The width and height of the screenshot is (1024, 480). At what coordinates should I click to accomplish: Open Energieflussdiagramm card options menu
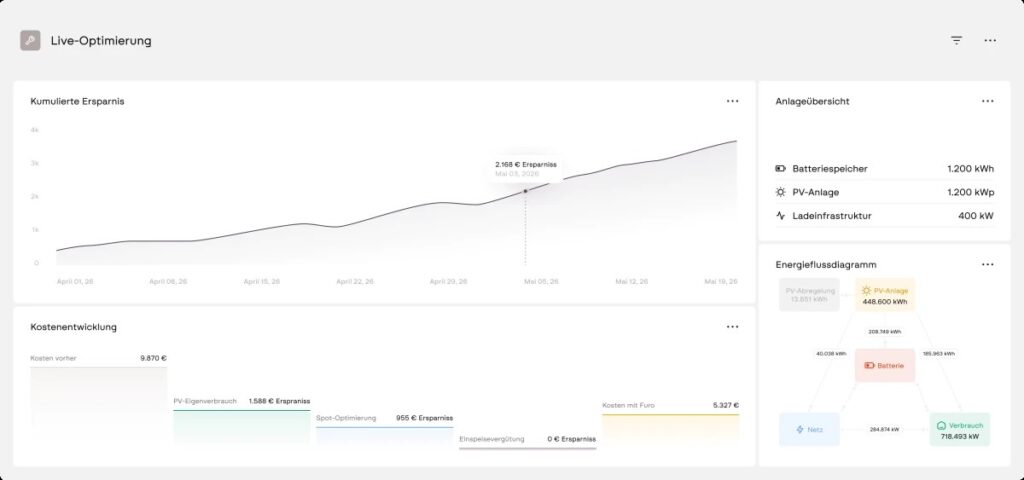coord(987,264)
